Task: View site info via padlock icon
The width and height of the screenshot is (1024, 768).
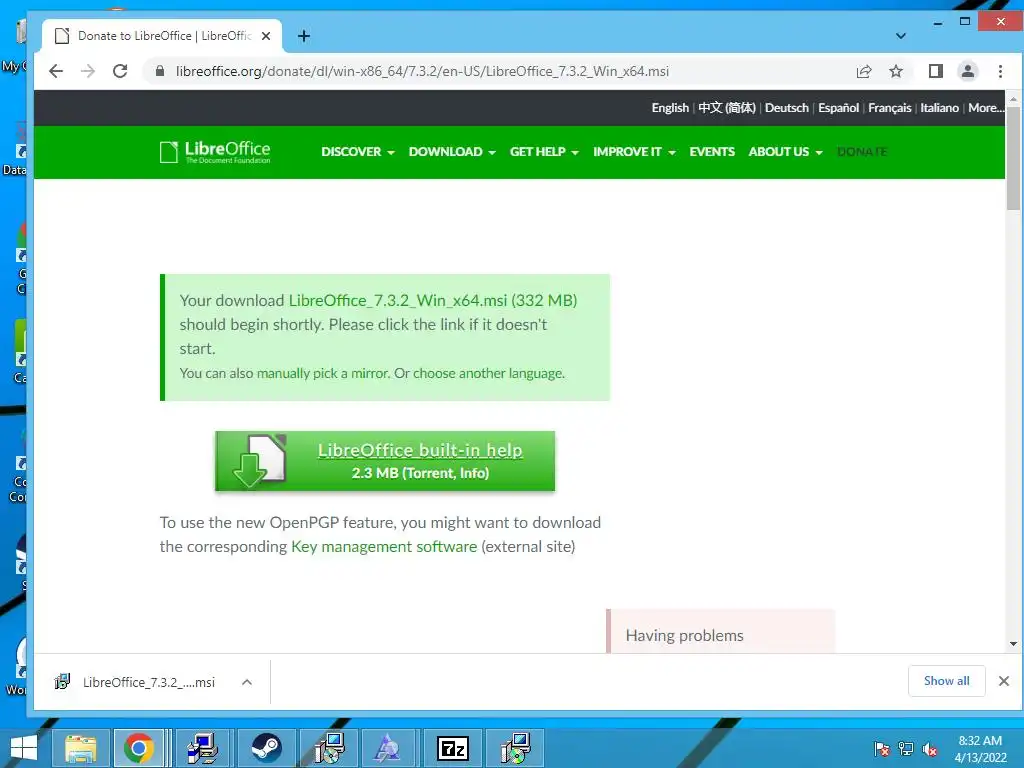Action: (x=159, y=71)
